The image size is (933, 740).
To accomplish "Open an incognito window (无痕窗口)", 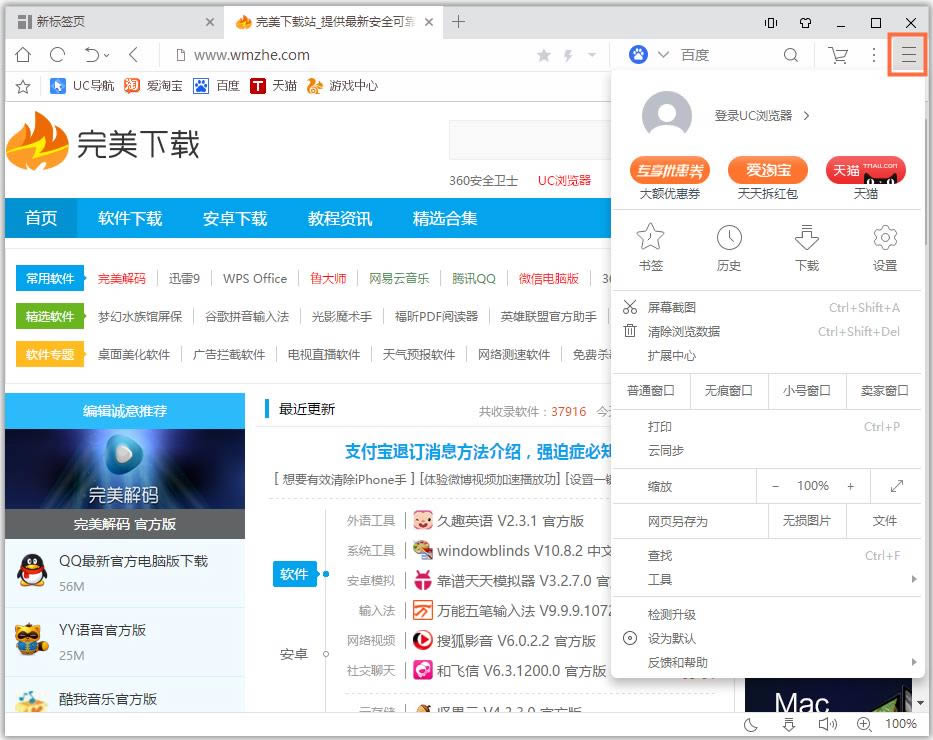I will tap(728, 391).
